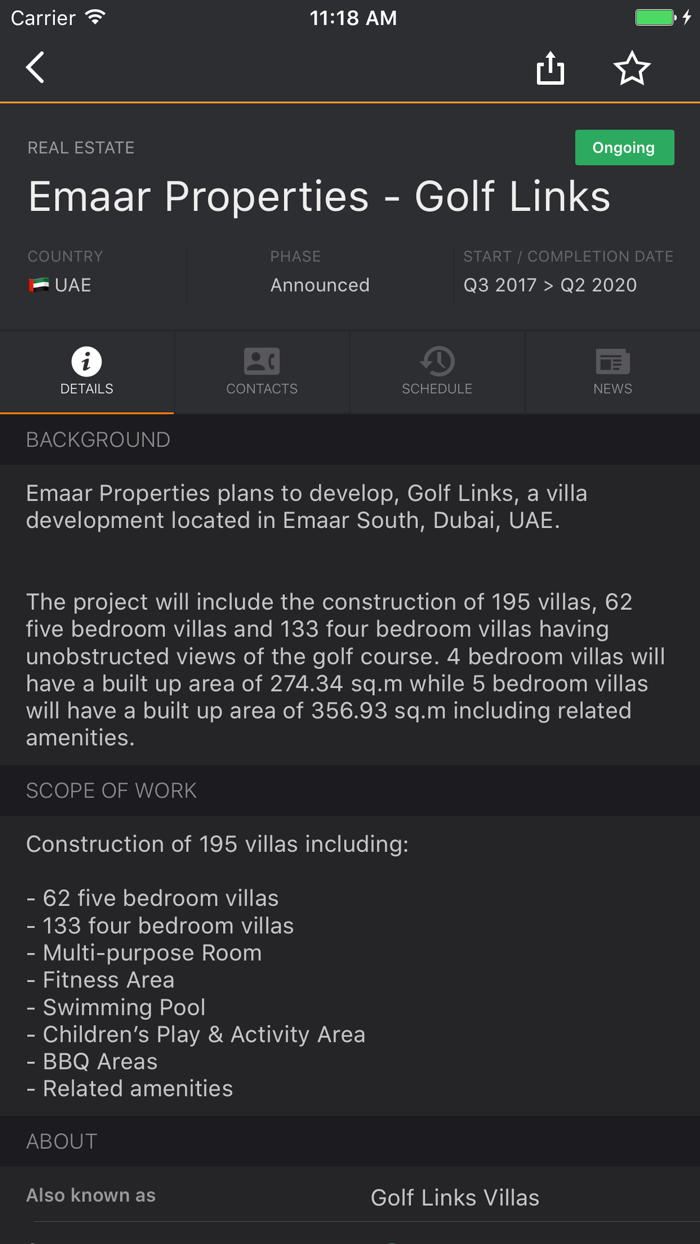Image resolution: width=700 pixels, height=1244 pixels.
Task: Go back with the back arrow icon
Action: tap(34, 67)
